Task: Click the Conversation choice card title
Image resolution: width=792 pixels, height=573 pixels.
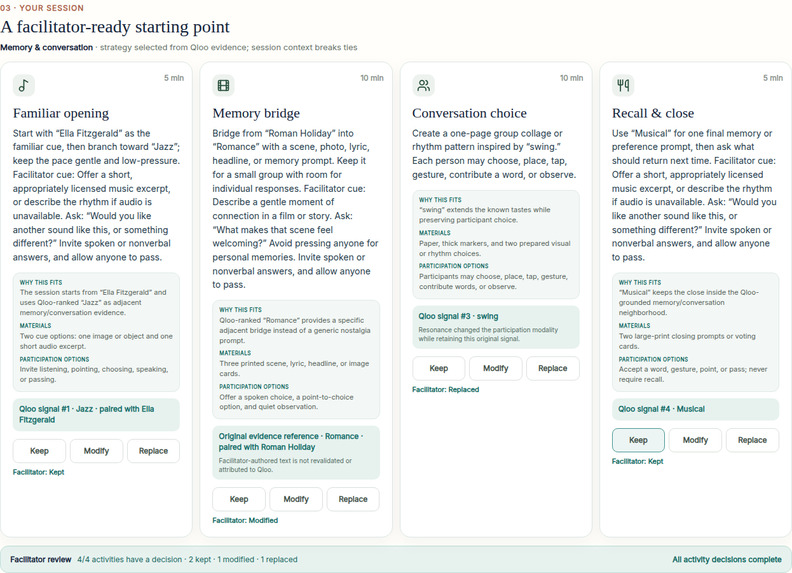Action: coord(469,113)
